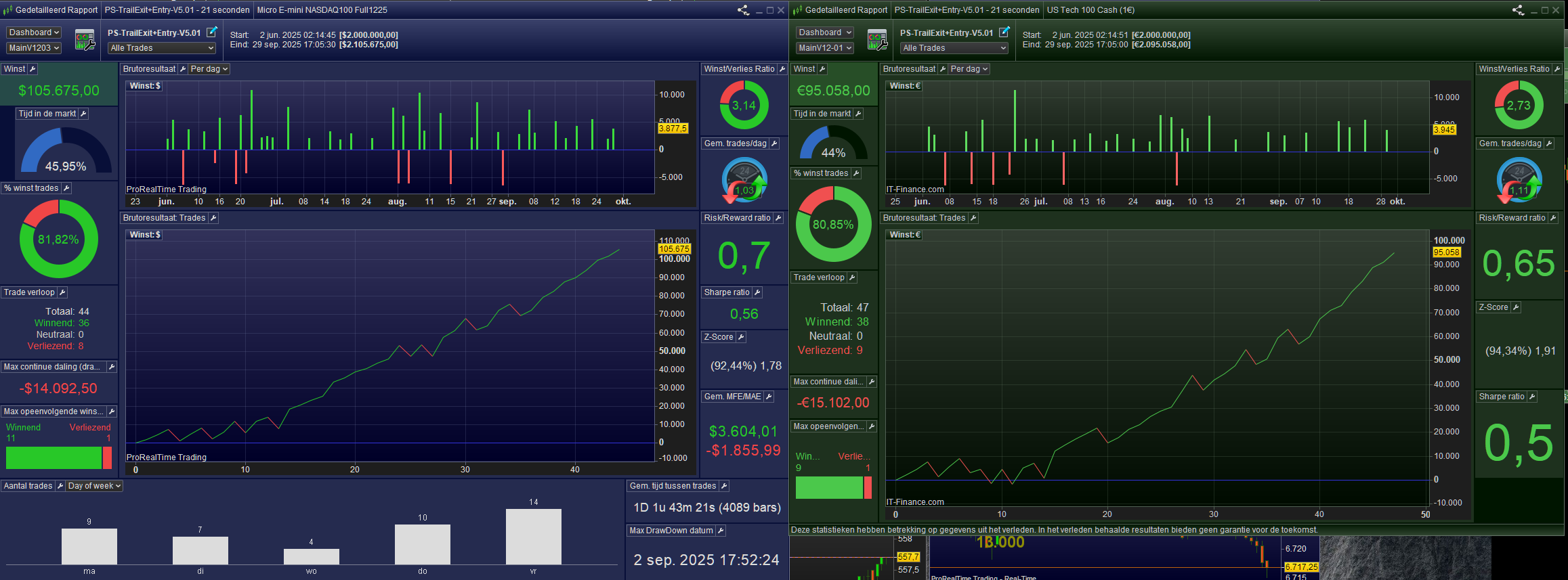The image size is (1568, 580).
Task: Open Alle Trades dropdown in US Tech 100 report
Action: point(954,48)
